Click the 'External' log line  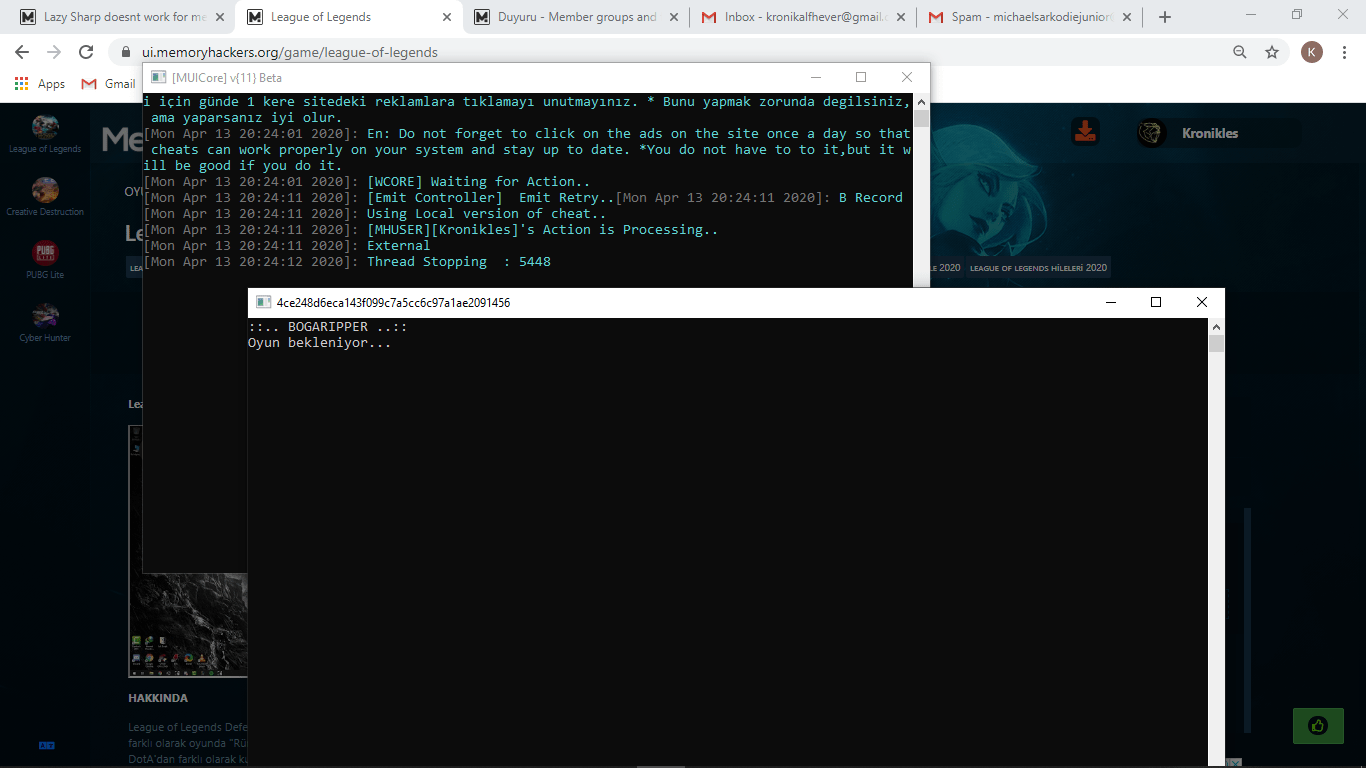pos(399,246)
